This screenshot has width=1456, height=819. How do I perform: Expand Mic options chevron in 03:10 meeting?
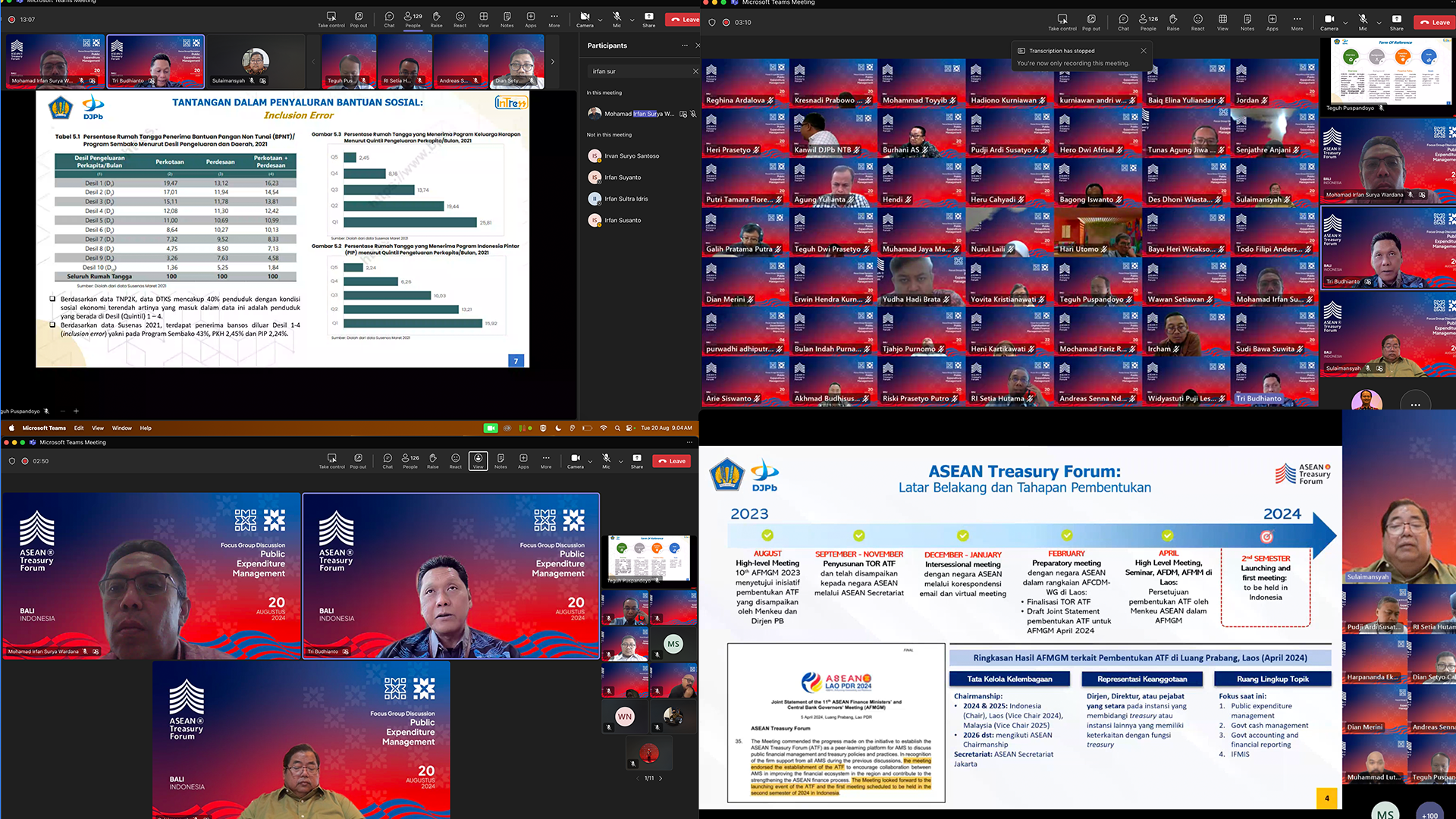pos(1379,23)
